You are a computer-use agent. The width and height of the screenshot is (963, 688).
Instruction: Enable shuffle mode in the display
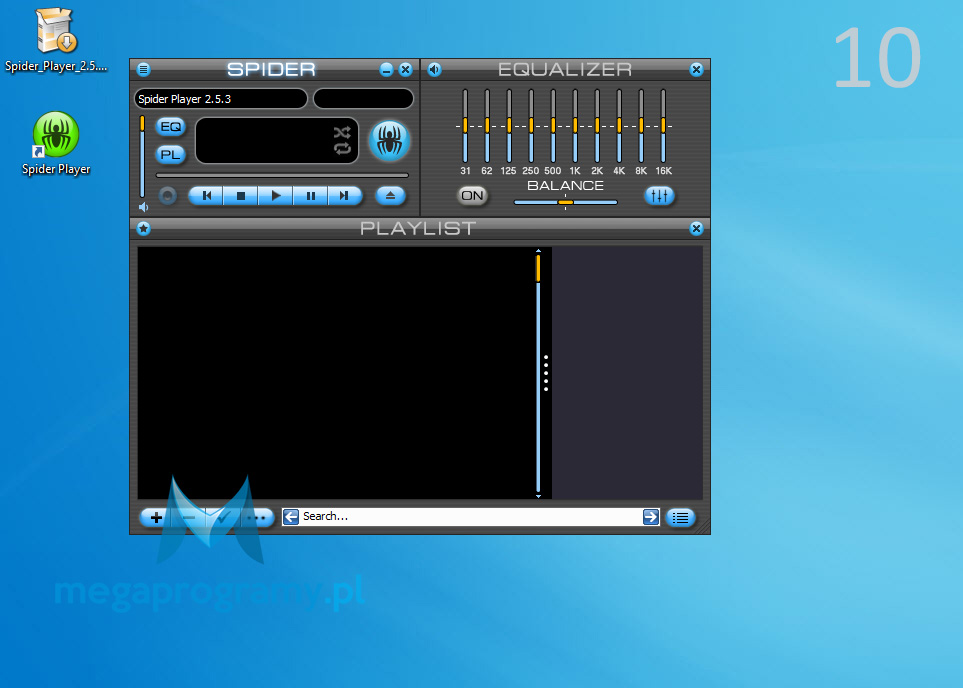pos(342,132)
